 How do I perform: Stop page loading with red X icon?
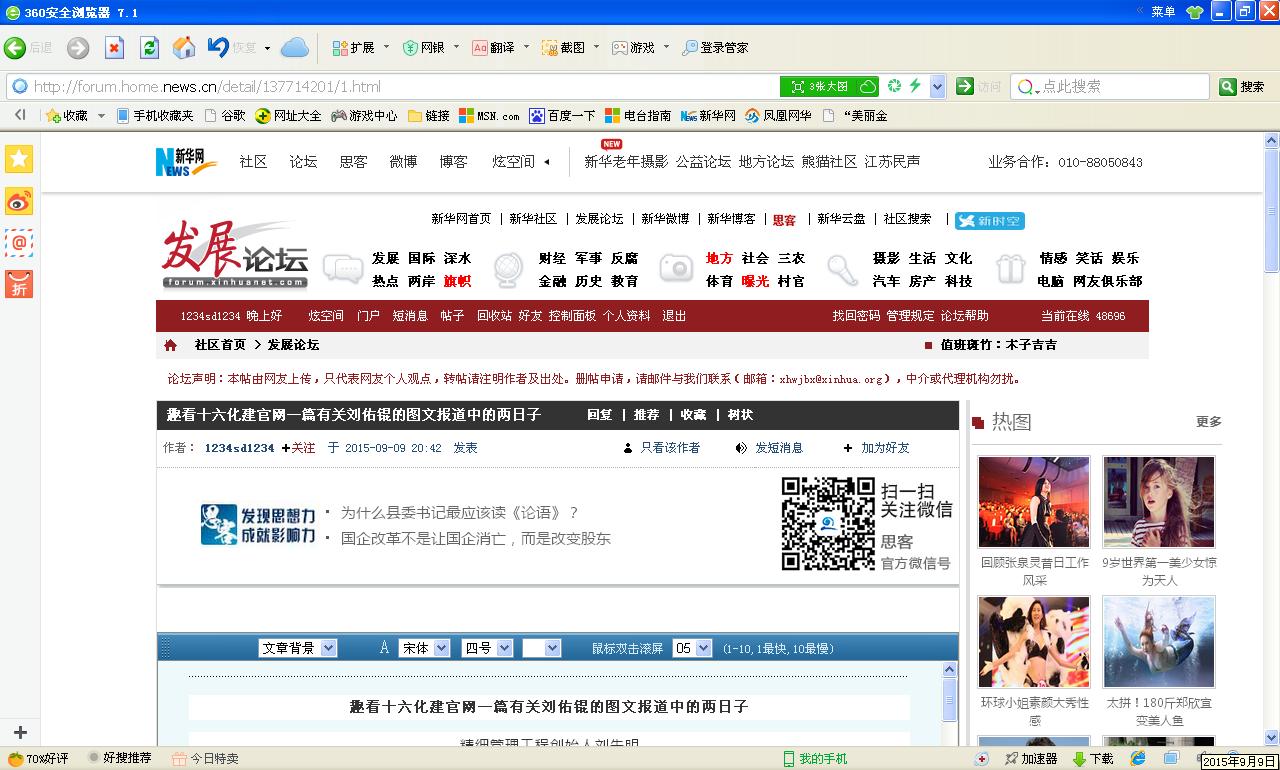[x=114, y=48]
